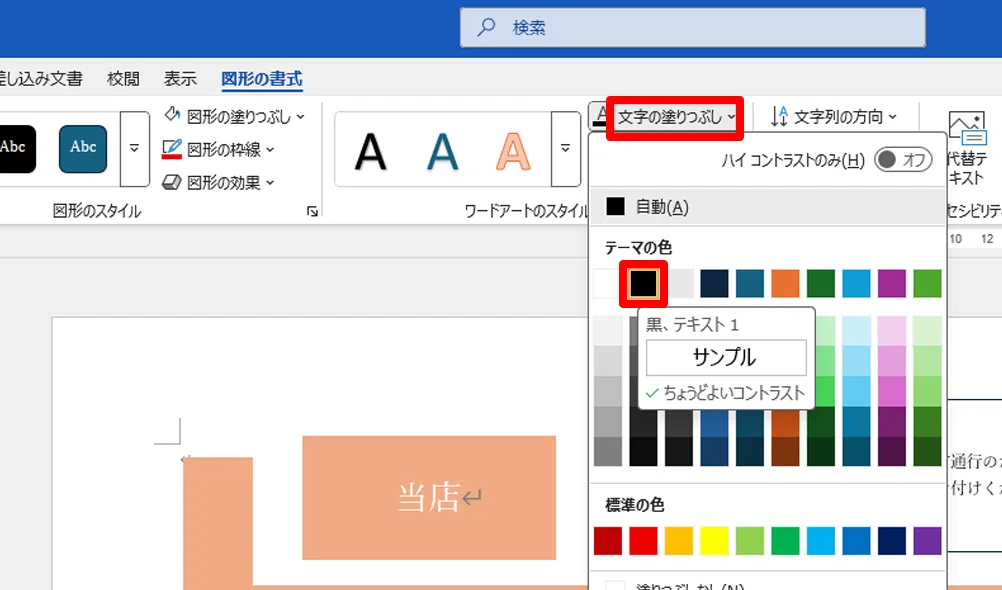Viewport: 1002px width, 590px height.
Task: Click the shape fill paint bucket icon
Action: coord(172,115)
